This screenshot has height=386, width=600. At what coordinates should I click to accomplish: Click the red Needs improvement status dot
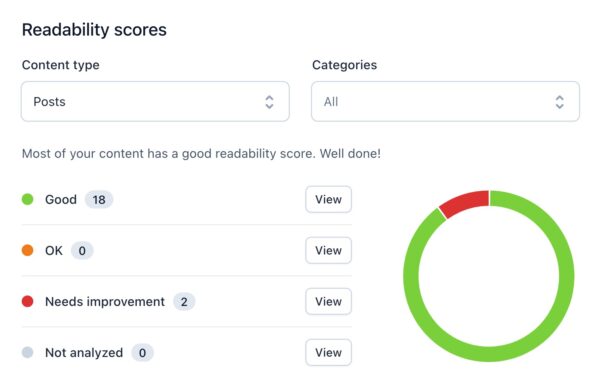click(x=28, y=301)
